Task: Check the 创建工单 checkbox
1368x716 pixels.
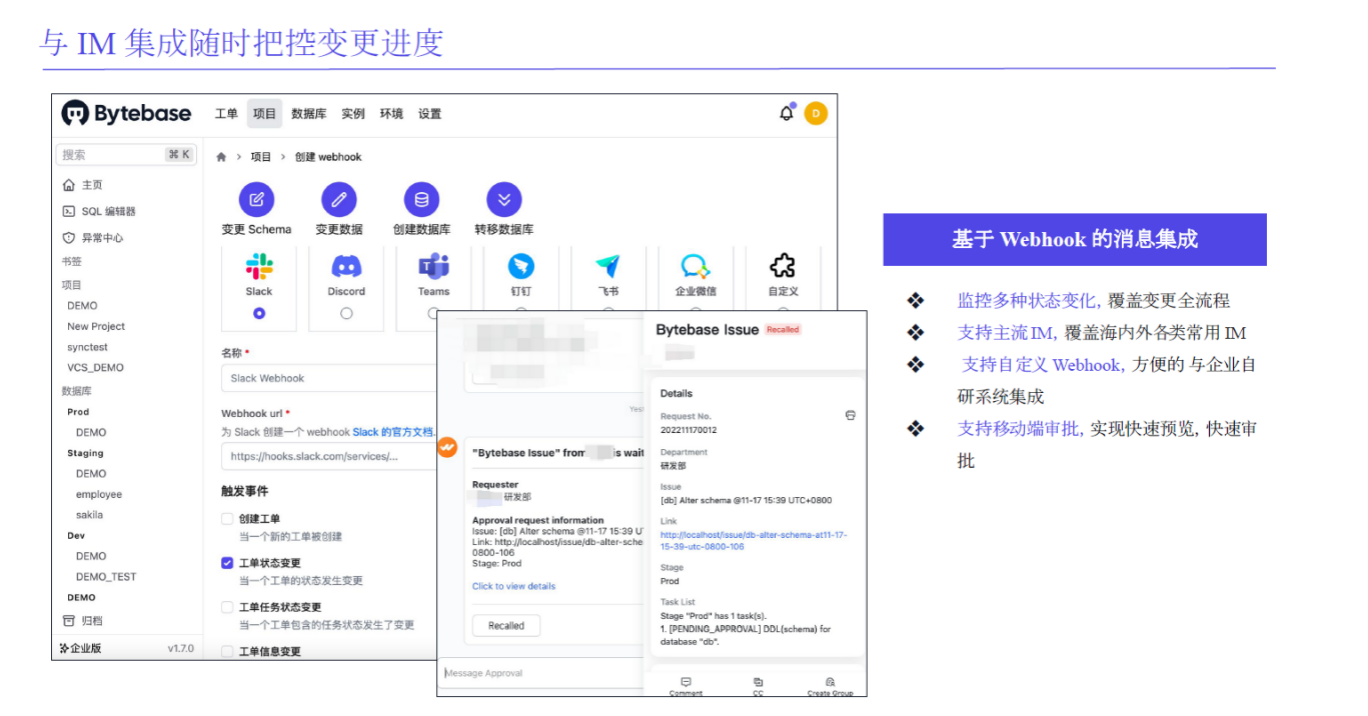Action: 227,519
